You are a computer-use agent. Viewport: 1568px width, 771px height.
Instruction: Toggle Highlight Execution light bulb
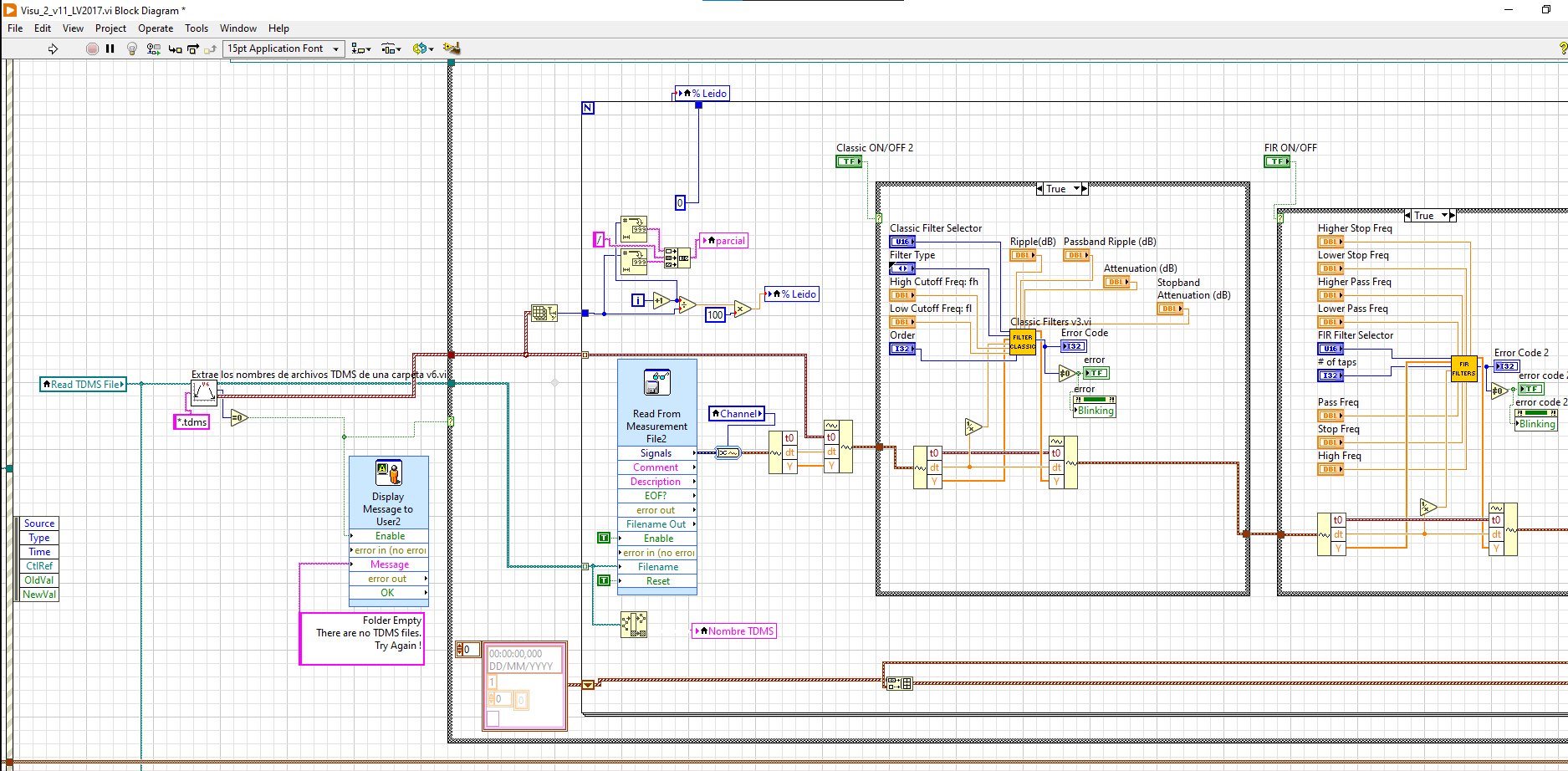(131, 49)
